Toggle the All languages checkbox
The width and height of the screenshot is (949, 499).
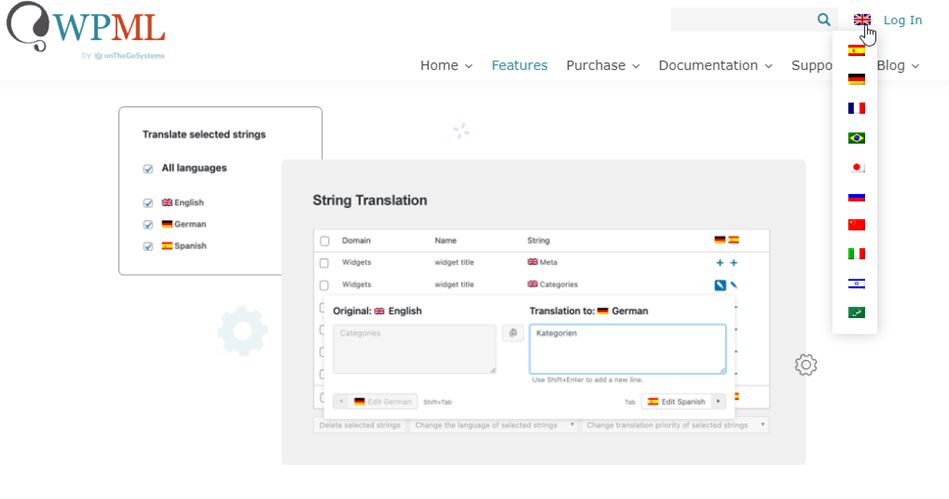[148, 169]
